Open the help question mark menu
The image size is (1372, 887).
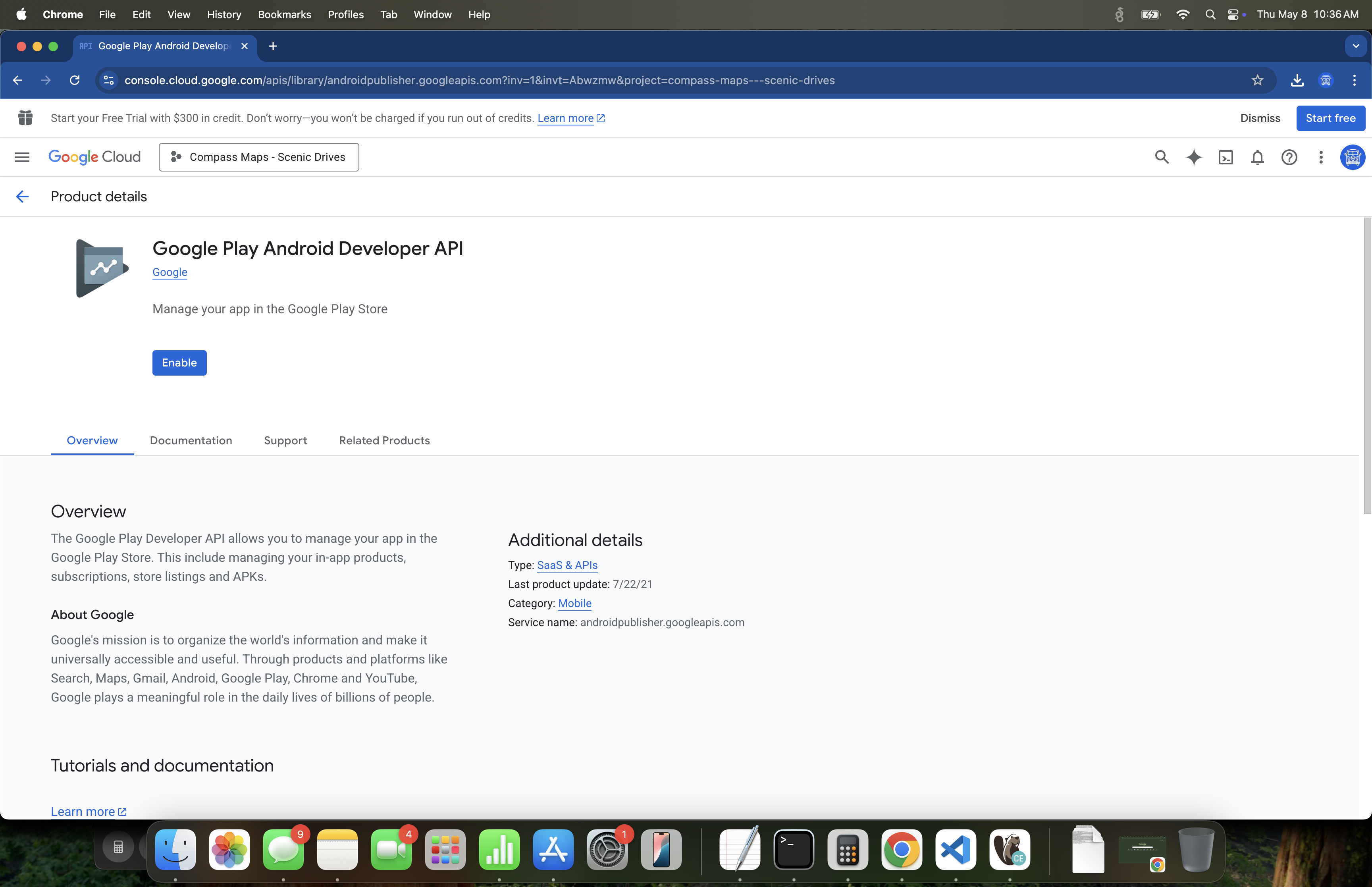point(1289,157)
